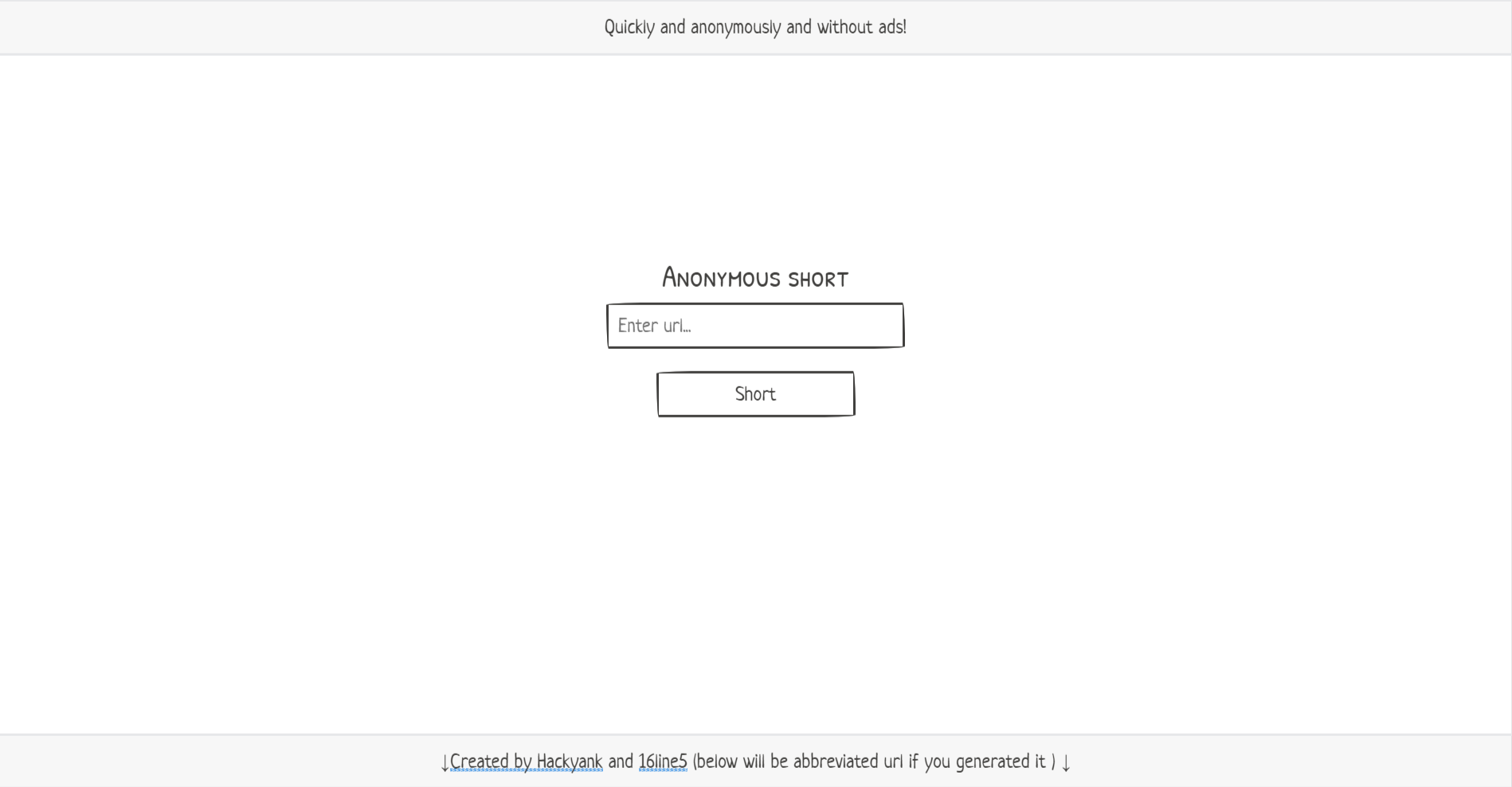The width and height of the screenshot is (1512, 787).
Task: Follow the Created by Hackyank hyperlink
Action: (526, 762)
